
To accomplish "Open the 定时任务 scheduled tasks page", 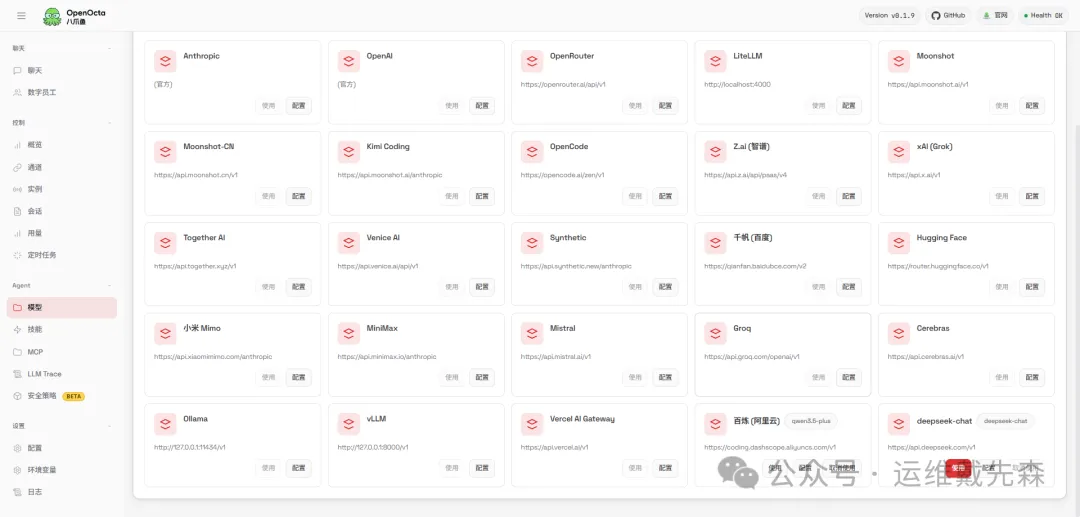I will tap(61, 255).
